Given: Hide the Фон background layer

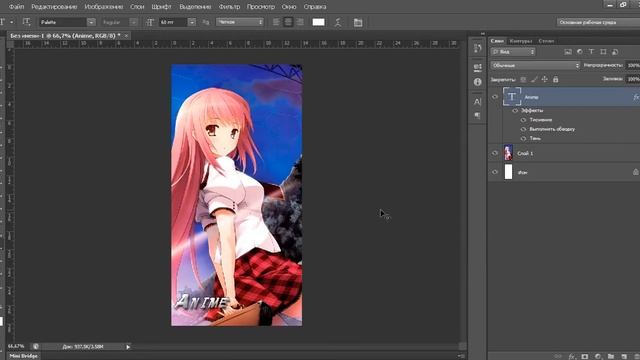Looking at the screenshot, I should tap(495, 172).
